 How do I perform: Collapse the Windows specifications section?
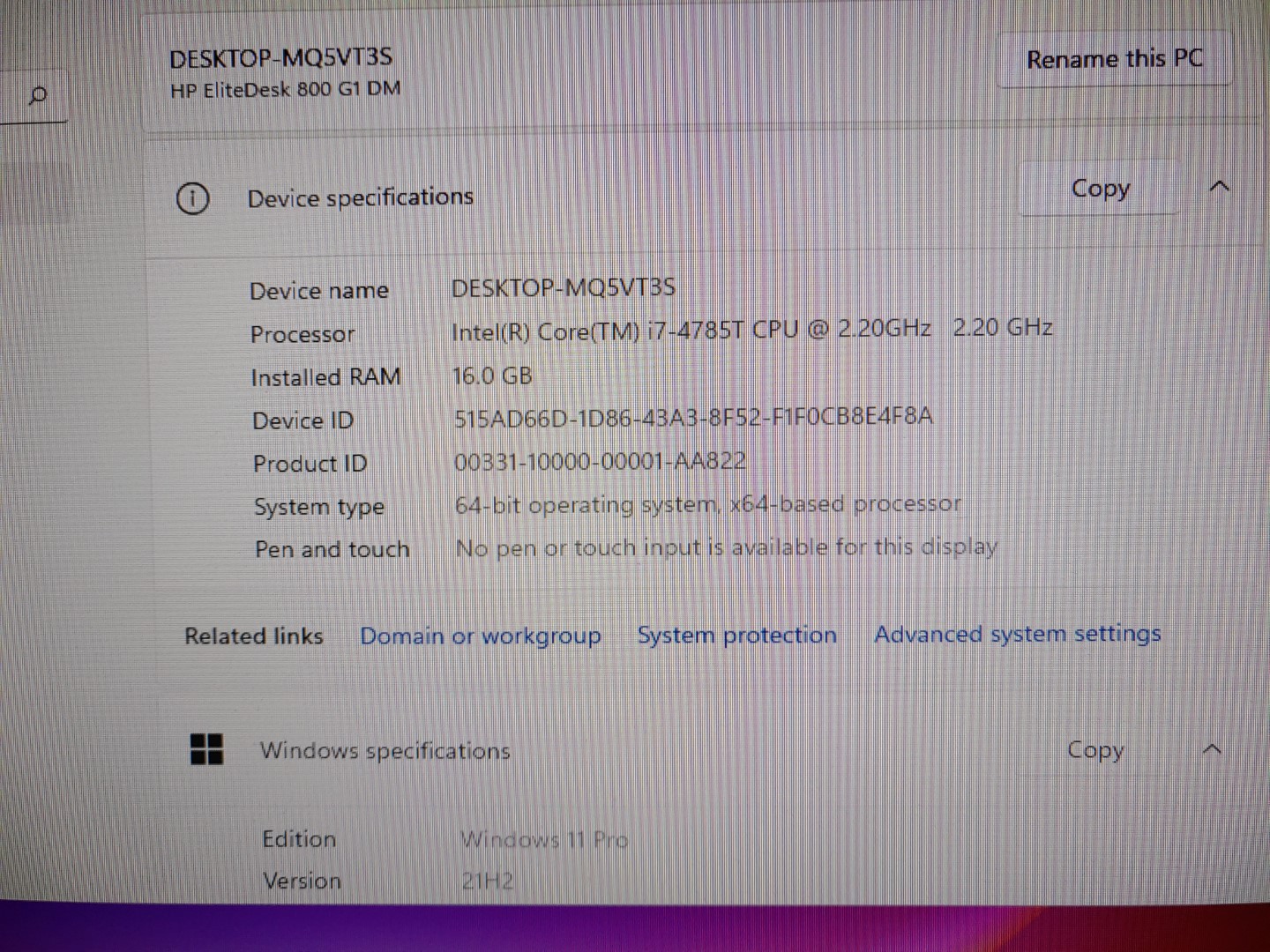coord(1213,749)
